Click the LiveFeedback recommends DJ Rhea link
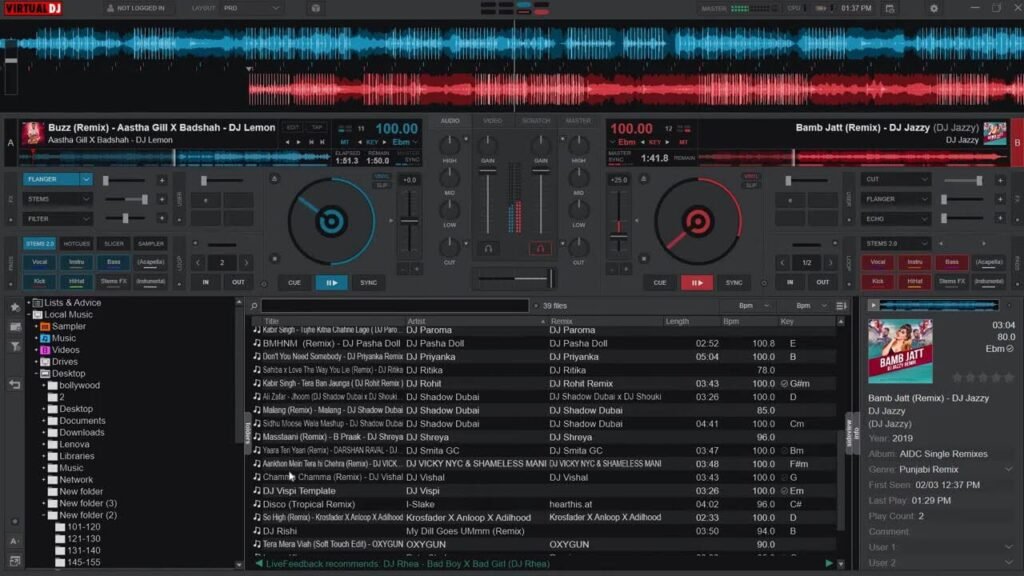 pyautogui.click(x=408, y=563)
